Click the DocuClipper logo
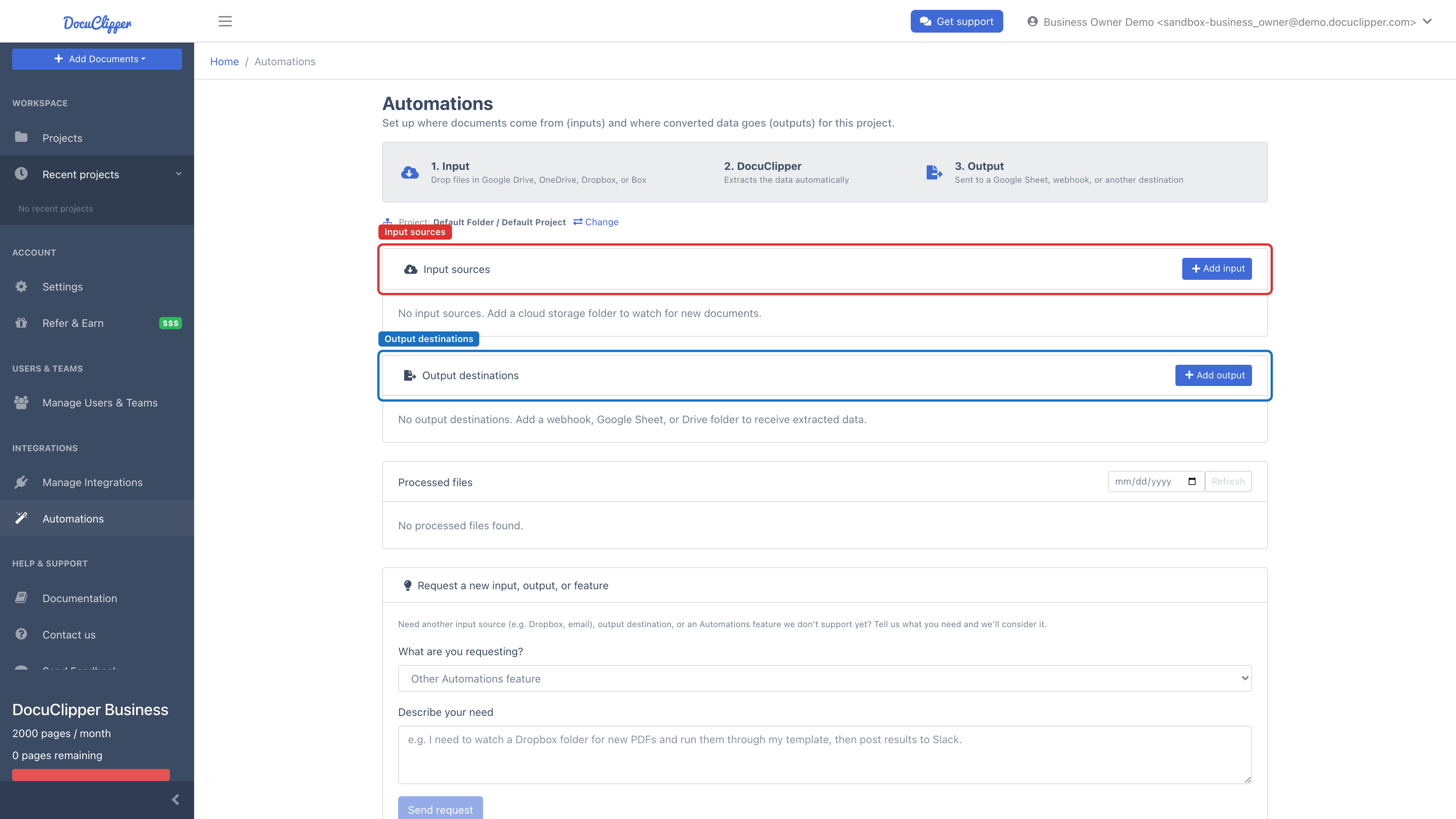 (x=97, y=23)
